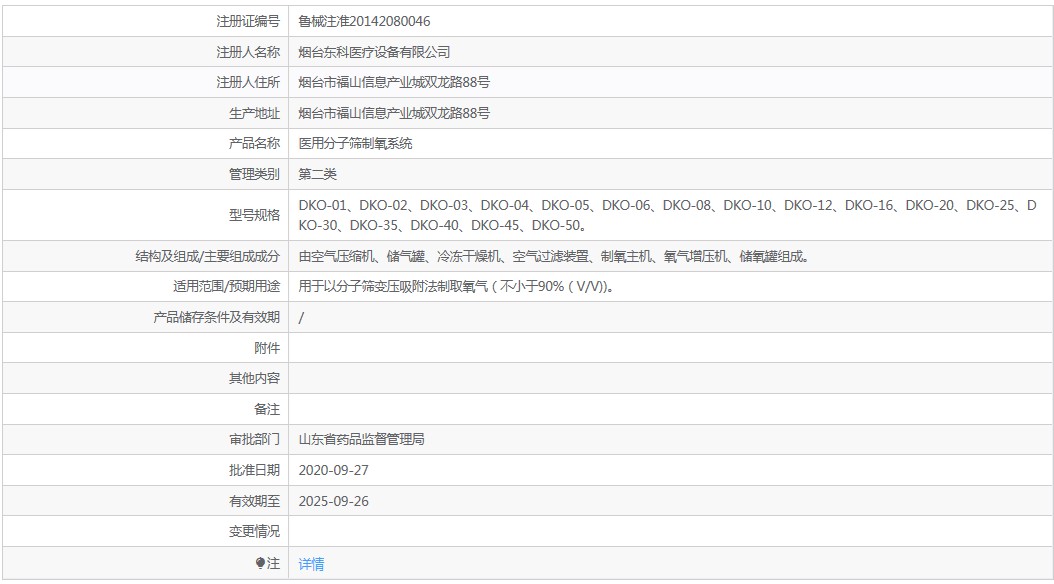Screen dimensions: 1054x584
Task: Select registration number 鲁械注准20142080046
Action: point(364,22)
